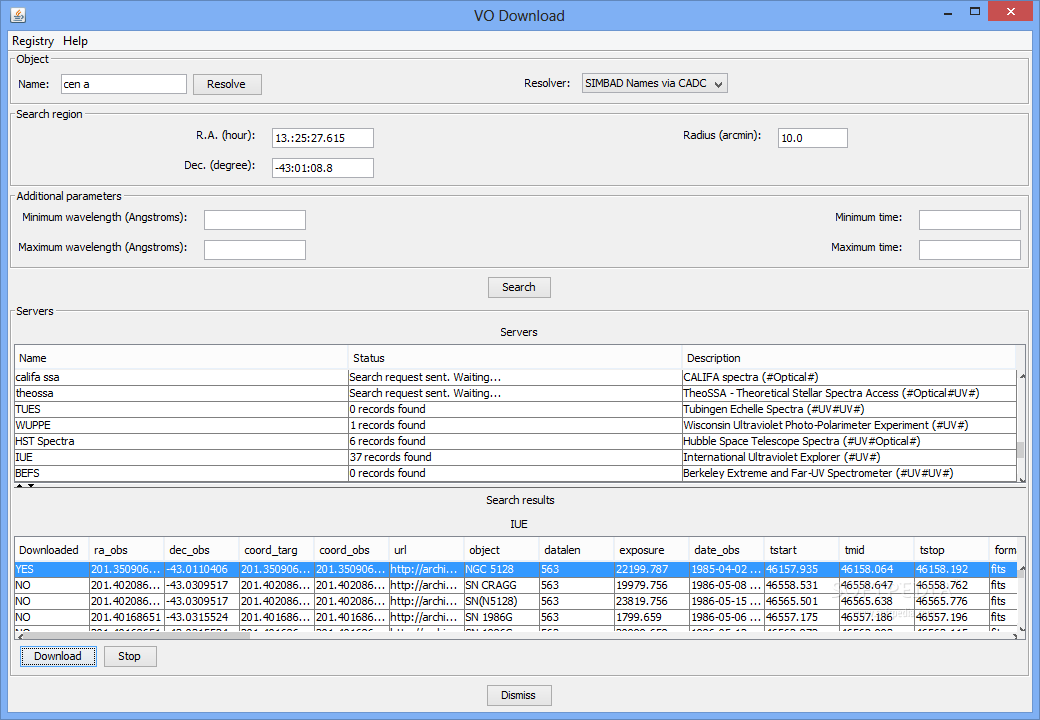Click the Resolve button
Image resolution: width=1040 pixels, height=720 pixels.
coord(227,84)
